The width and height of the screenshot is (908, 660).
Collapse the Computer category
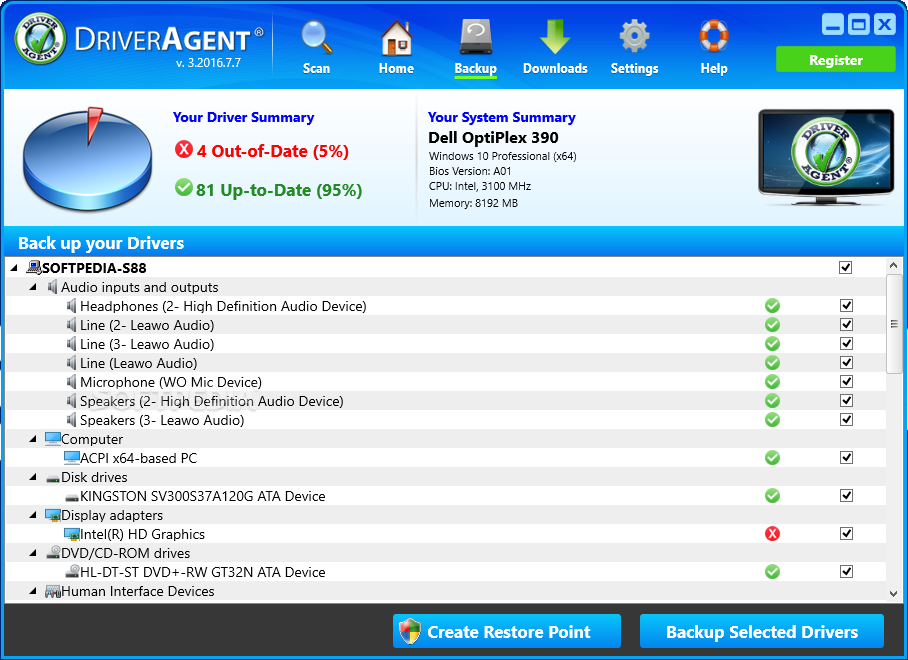click(x=33, y=439)
